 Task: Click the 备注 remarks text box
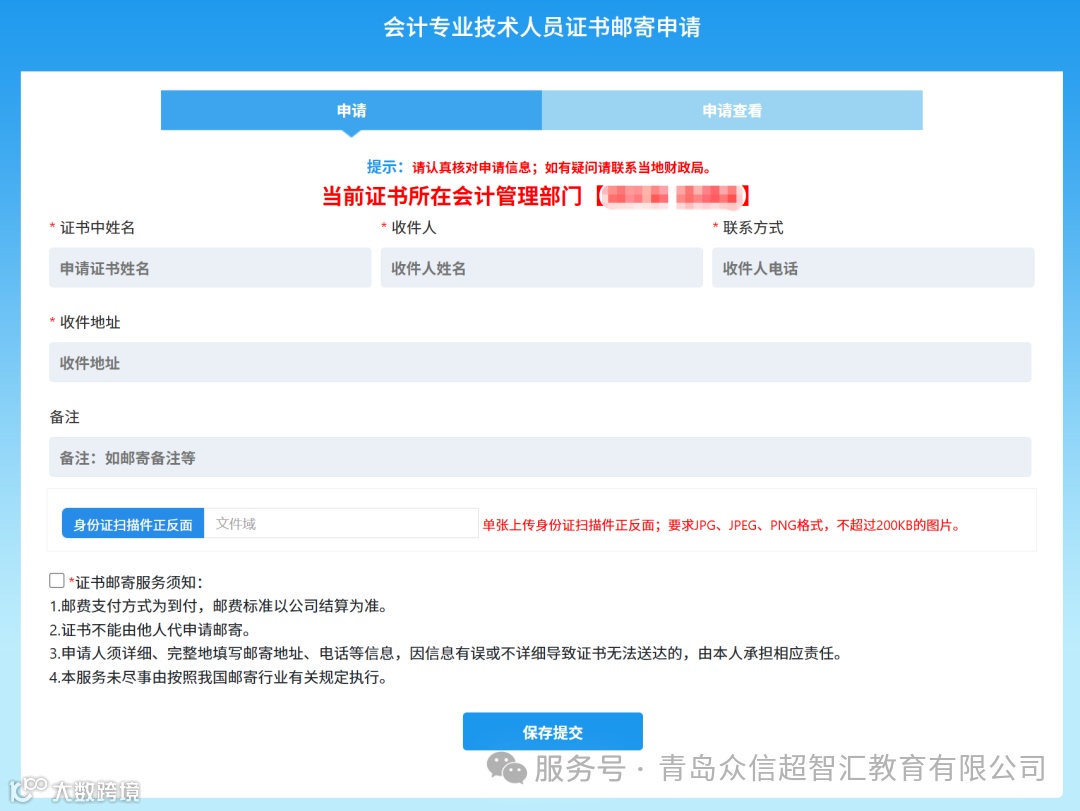pos(540,457)
